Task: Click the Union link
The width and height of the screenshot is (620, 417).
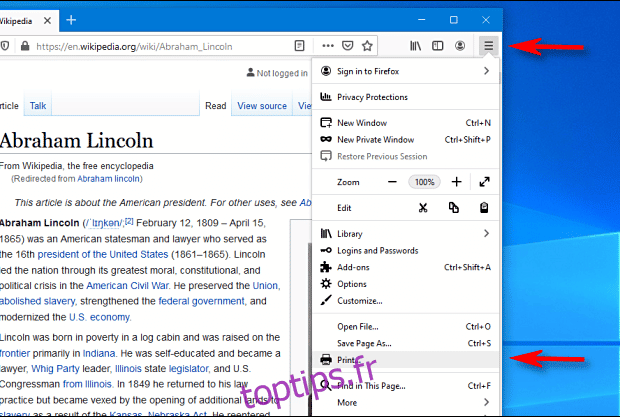Action: point(265,285)
